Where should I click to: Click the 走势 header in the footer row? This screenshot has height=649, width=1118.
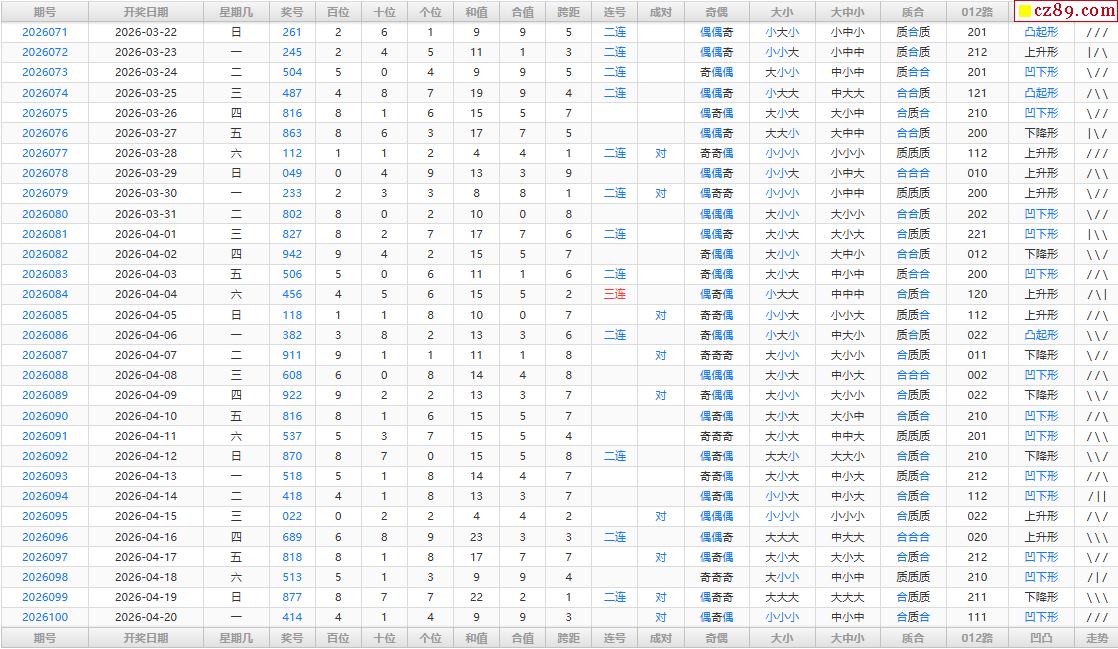tap(1097, 638)
